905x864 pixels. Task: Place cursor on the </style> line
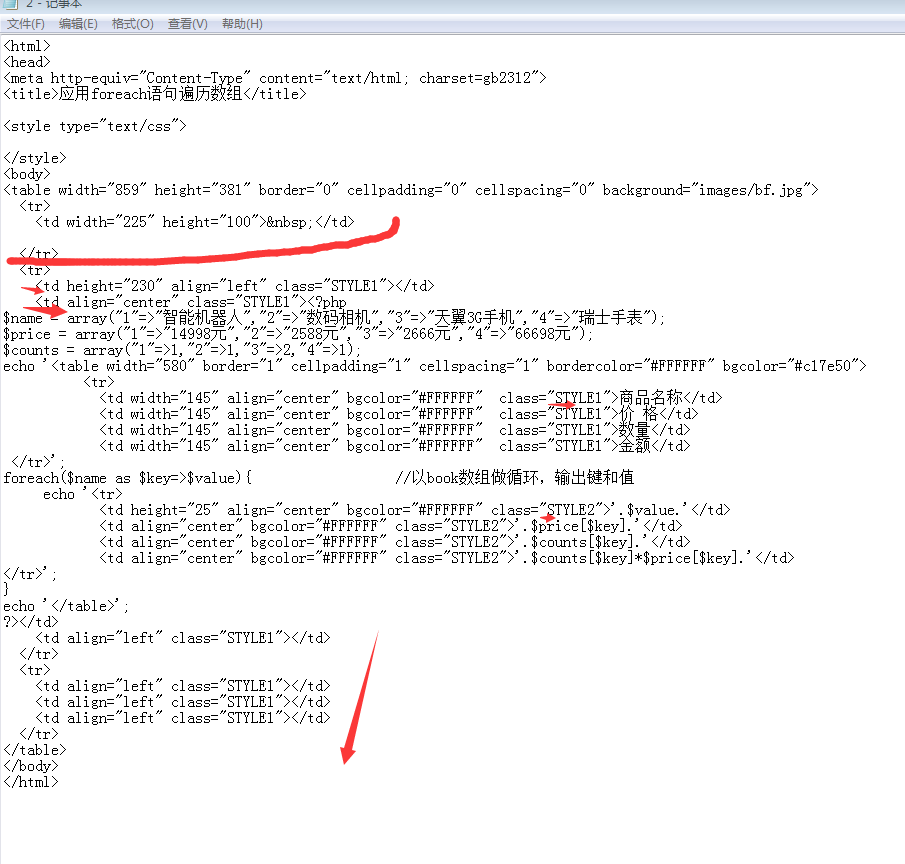(x=35, y=158)
